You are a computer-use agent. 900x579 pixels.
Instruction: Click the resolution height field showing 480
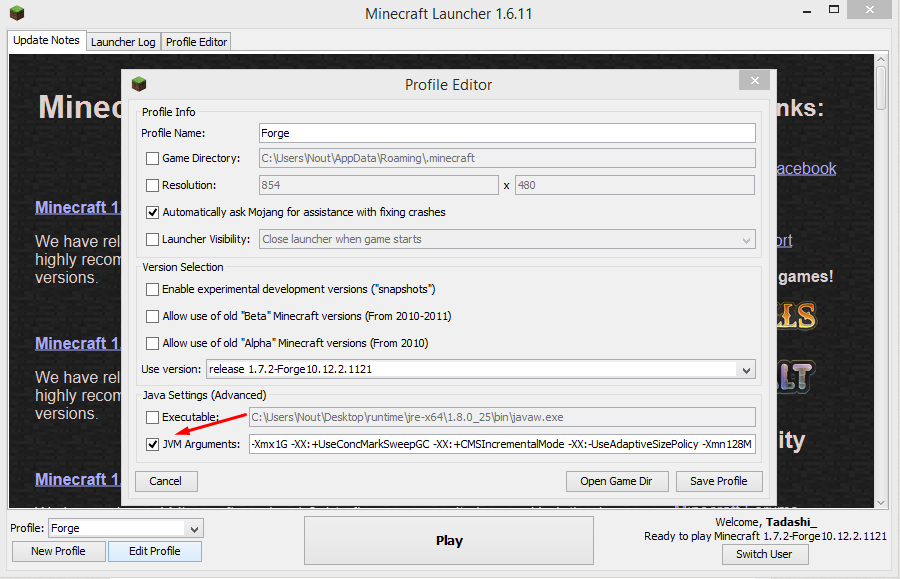pos(635,185)
